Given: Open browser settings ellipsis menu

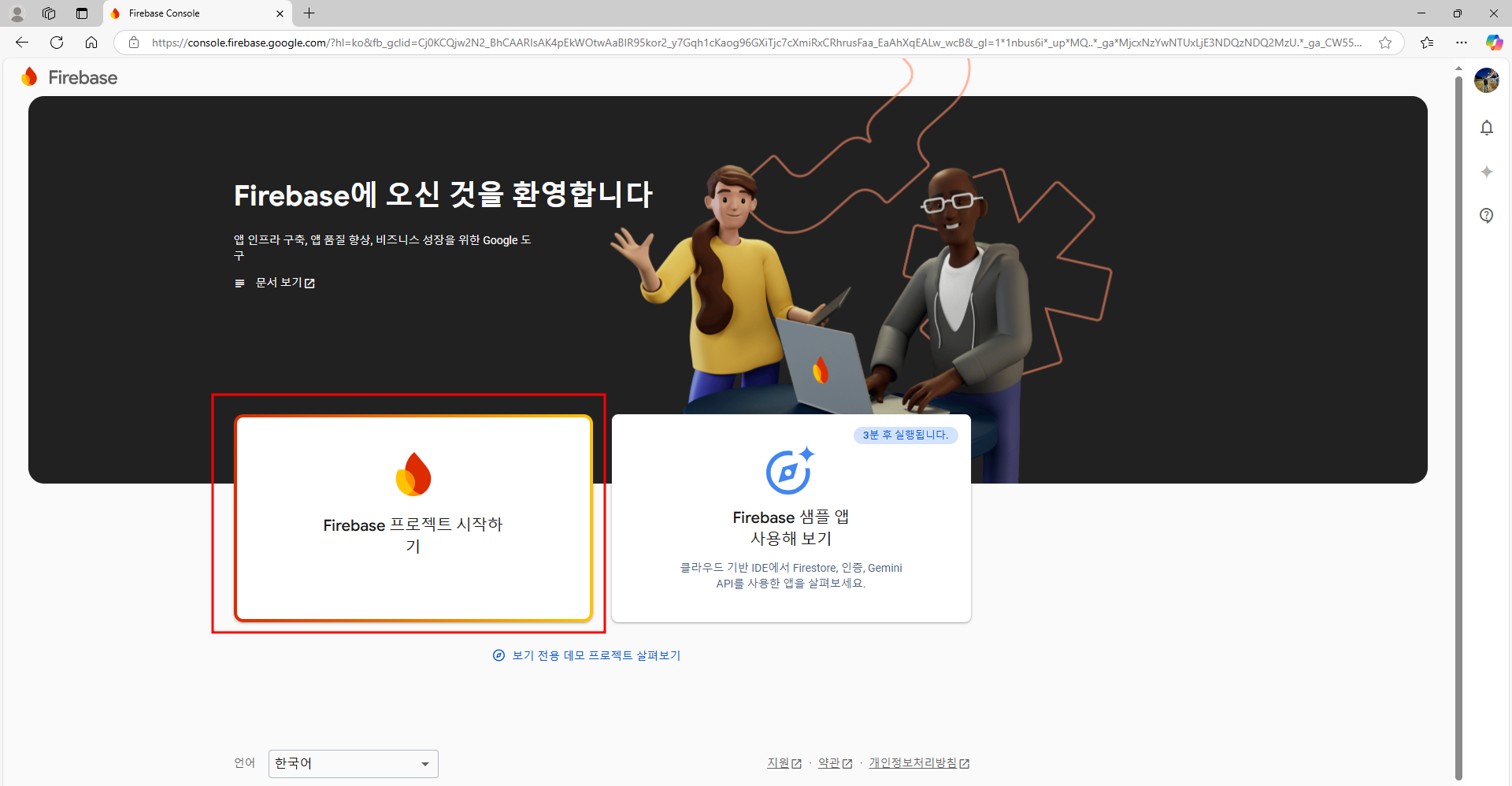Looking at the screenshot, I should tap(1462, 43).
